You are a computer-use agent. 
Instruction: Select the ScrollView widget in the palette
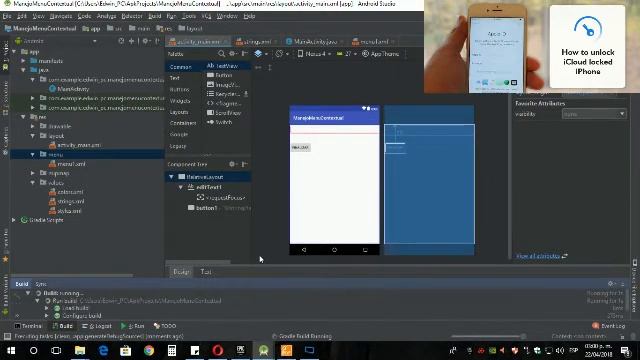224,113
